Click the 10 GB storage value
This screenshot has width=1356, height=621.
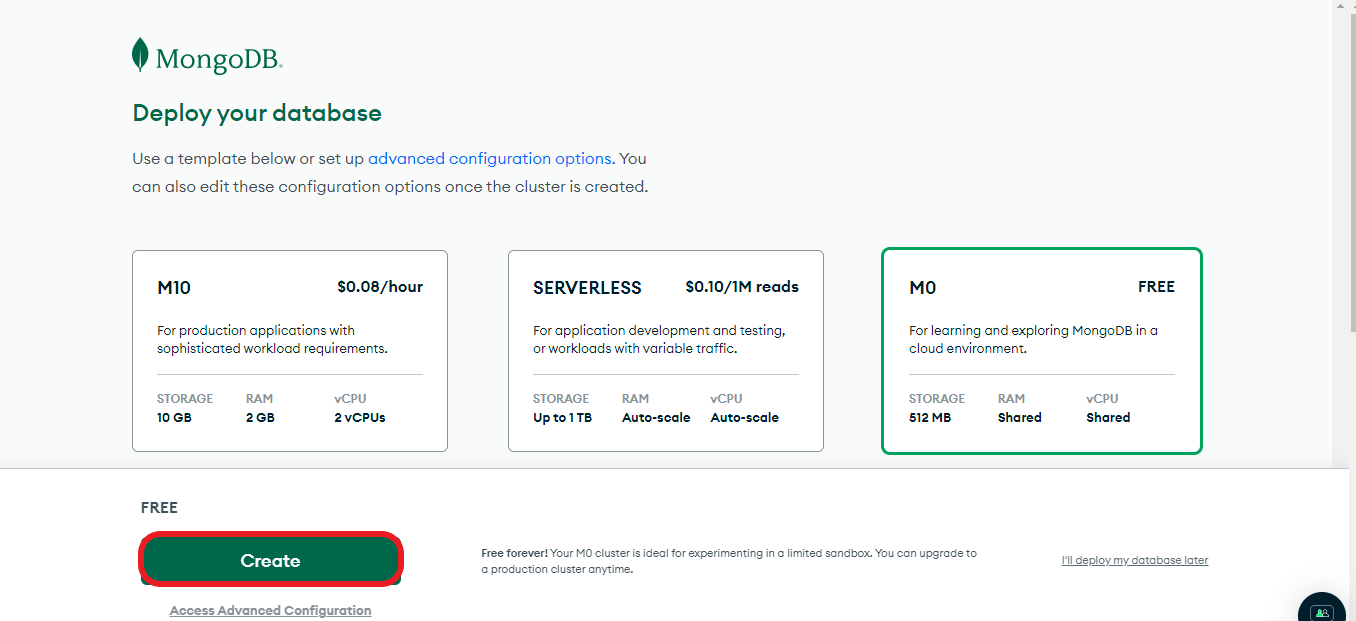point(174,418)
